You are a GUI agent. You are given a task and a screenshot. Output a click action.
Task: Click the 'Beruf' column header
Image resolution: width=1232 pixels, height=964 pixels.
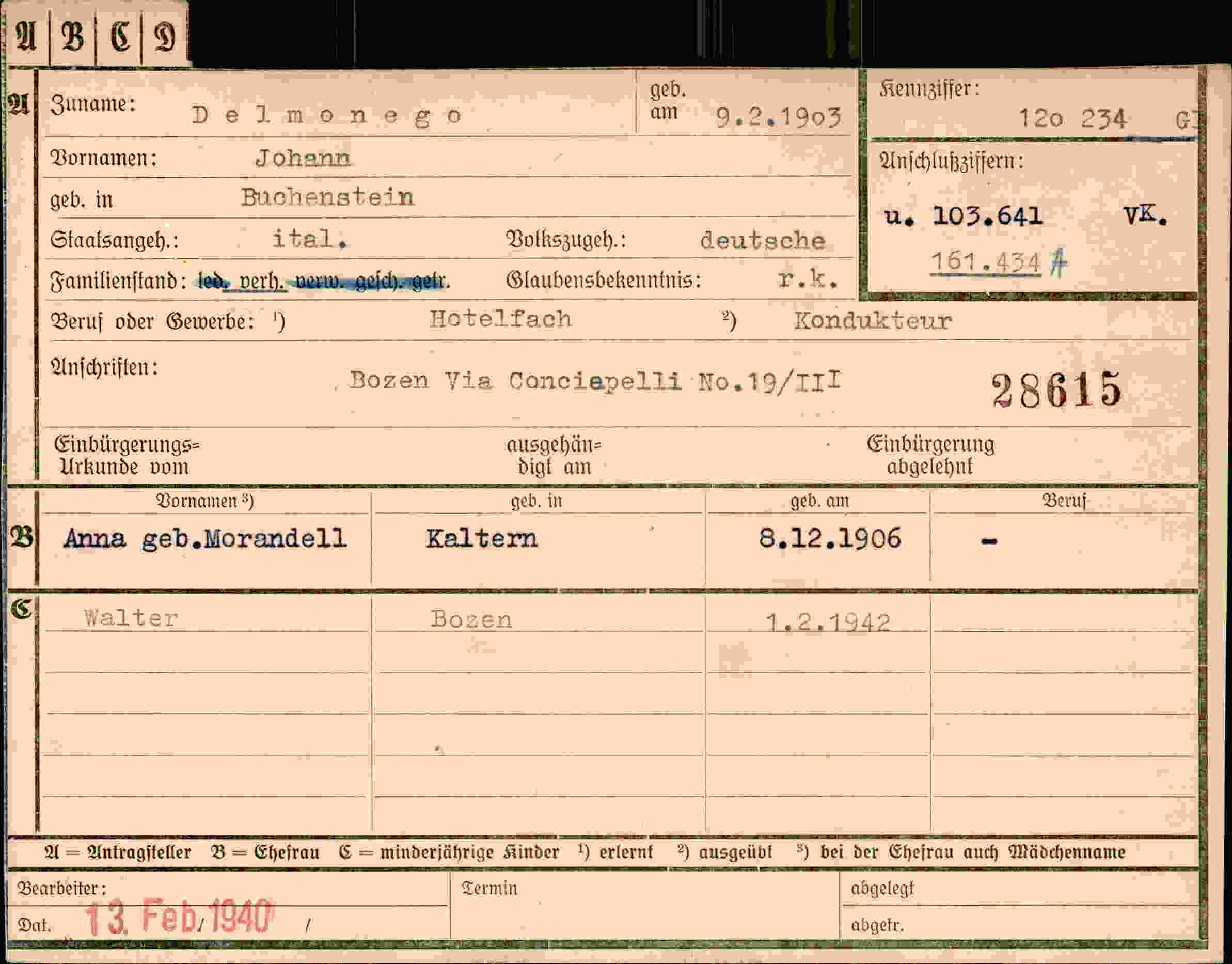pyautogui.click(x=1065, y=501)
